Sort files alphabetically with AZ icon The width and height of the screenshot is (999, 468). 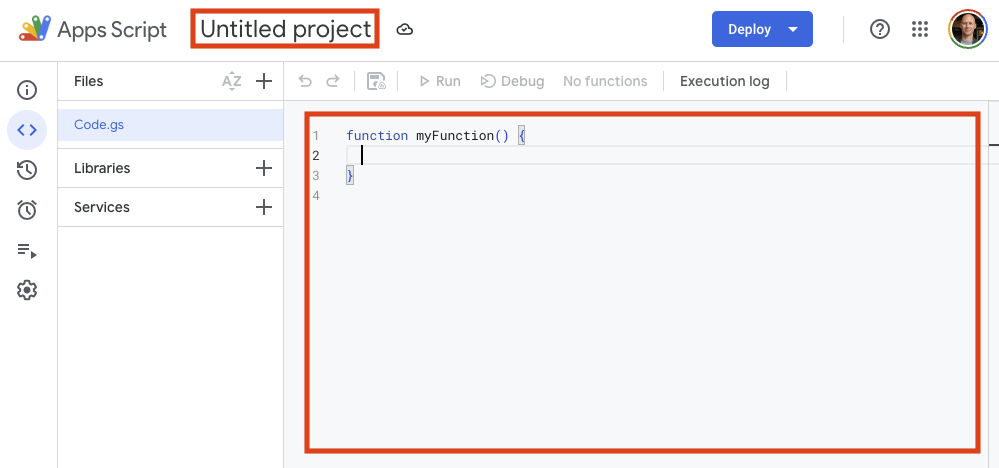(232, 81)
